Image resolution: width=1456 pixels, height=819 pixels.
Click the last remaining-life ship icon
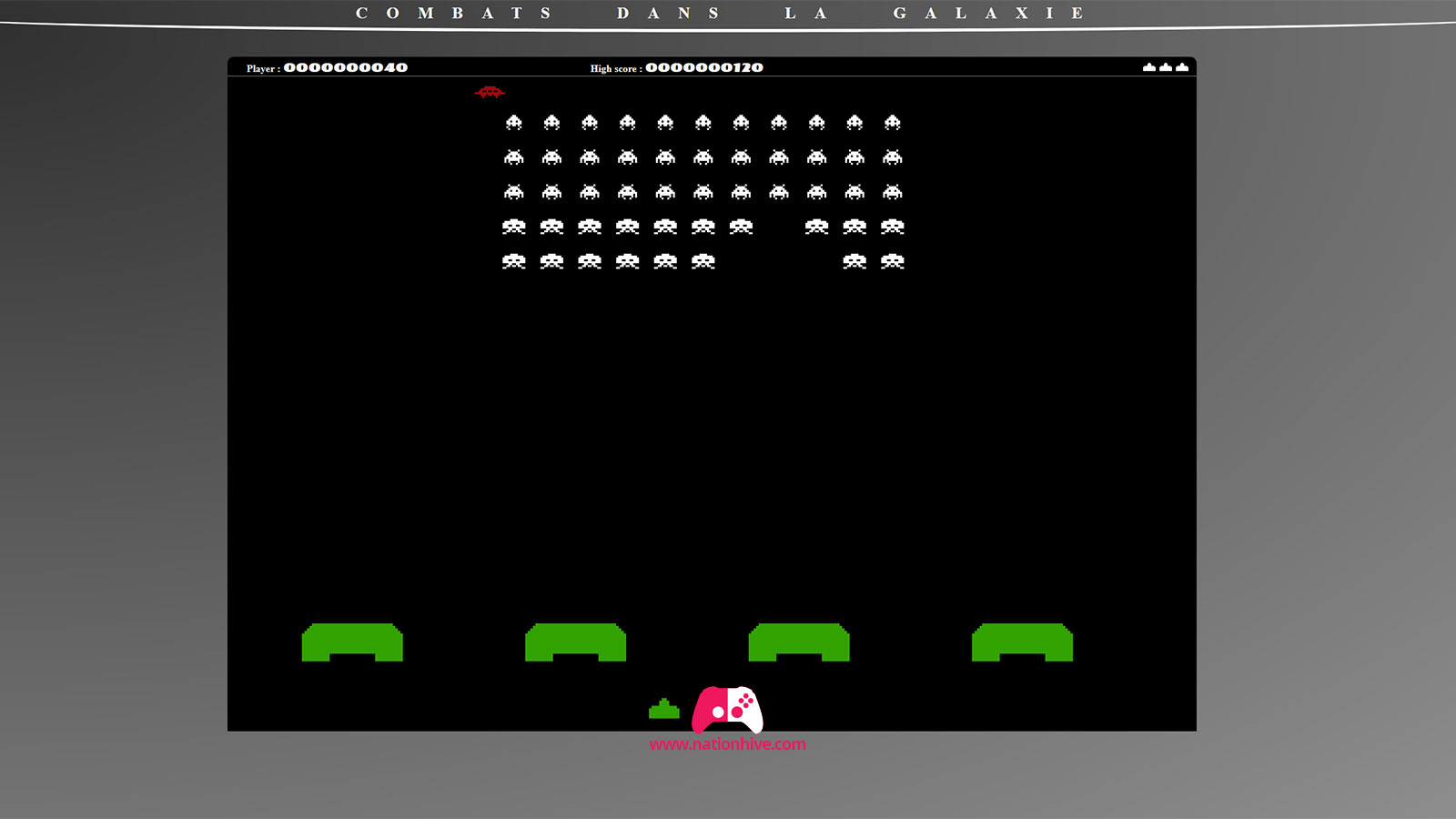pos(1182,67)
